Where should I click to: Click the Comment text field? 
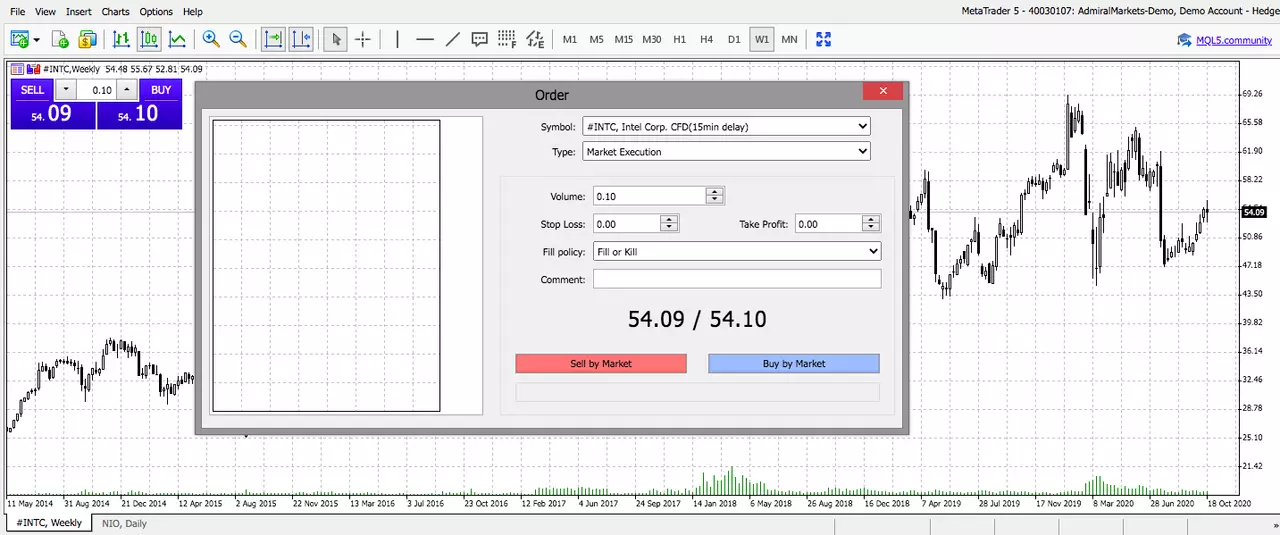coord(737,279)
